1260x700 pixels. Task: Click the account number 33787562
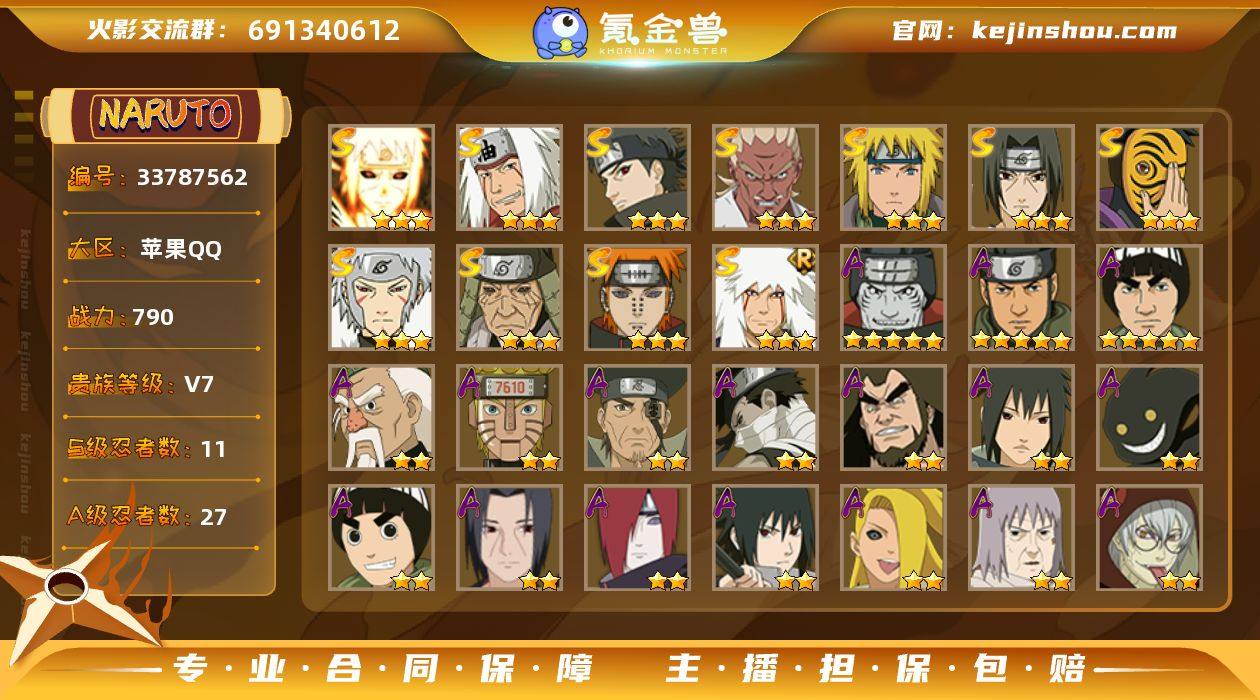pos(192,177)
